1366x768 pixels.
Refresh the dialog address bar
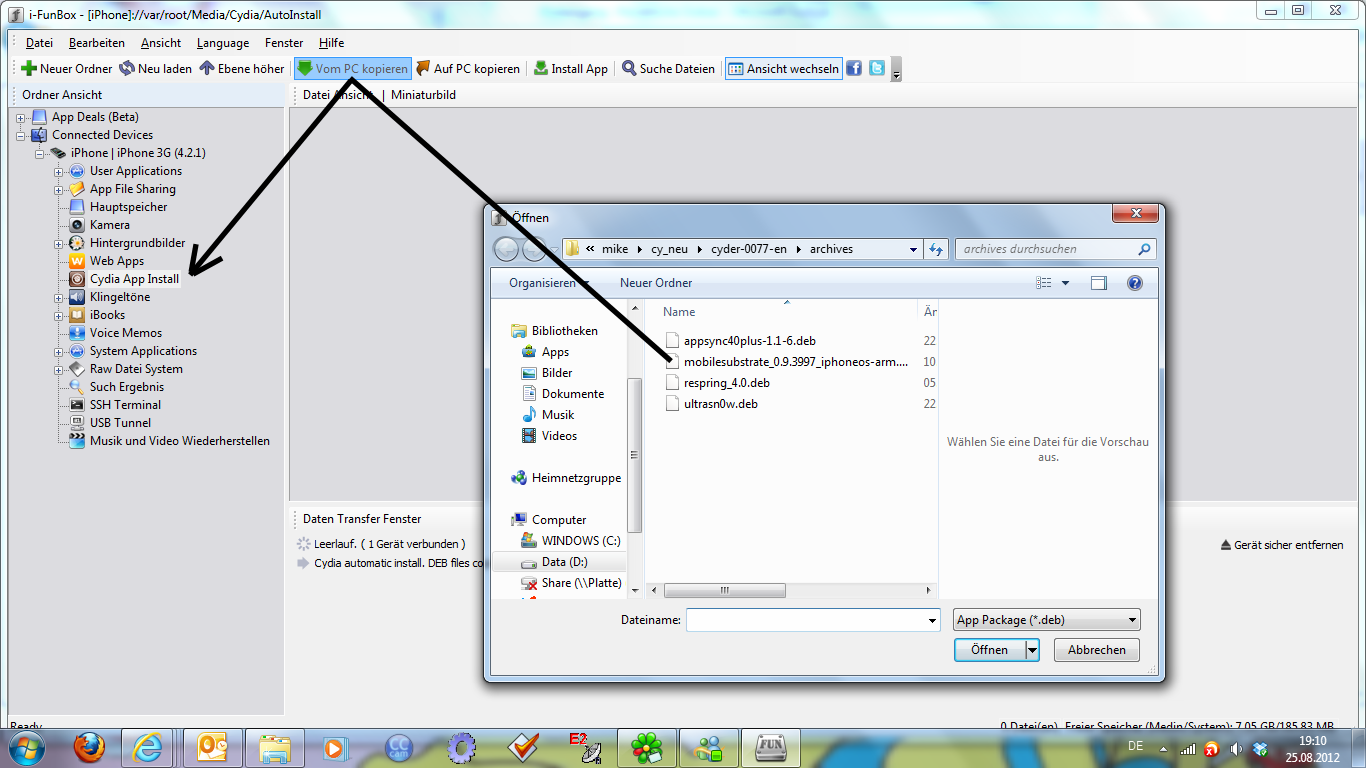(936, 249)
